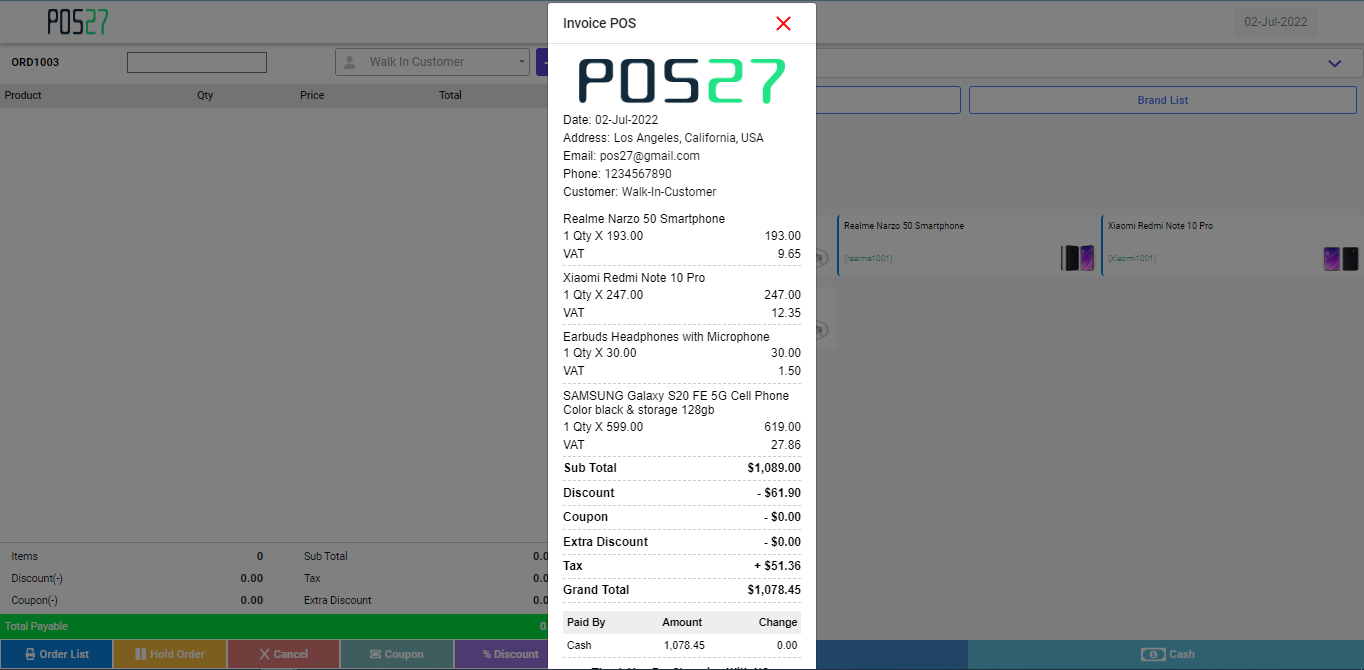The height and width of the screenshot is (670, 1364).
Task: Expand the Walk In Customer dropdown
Action: (x=432, y=62)
